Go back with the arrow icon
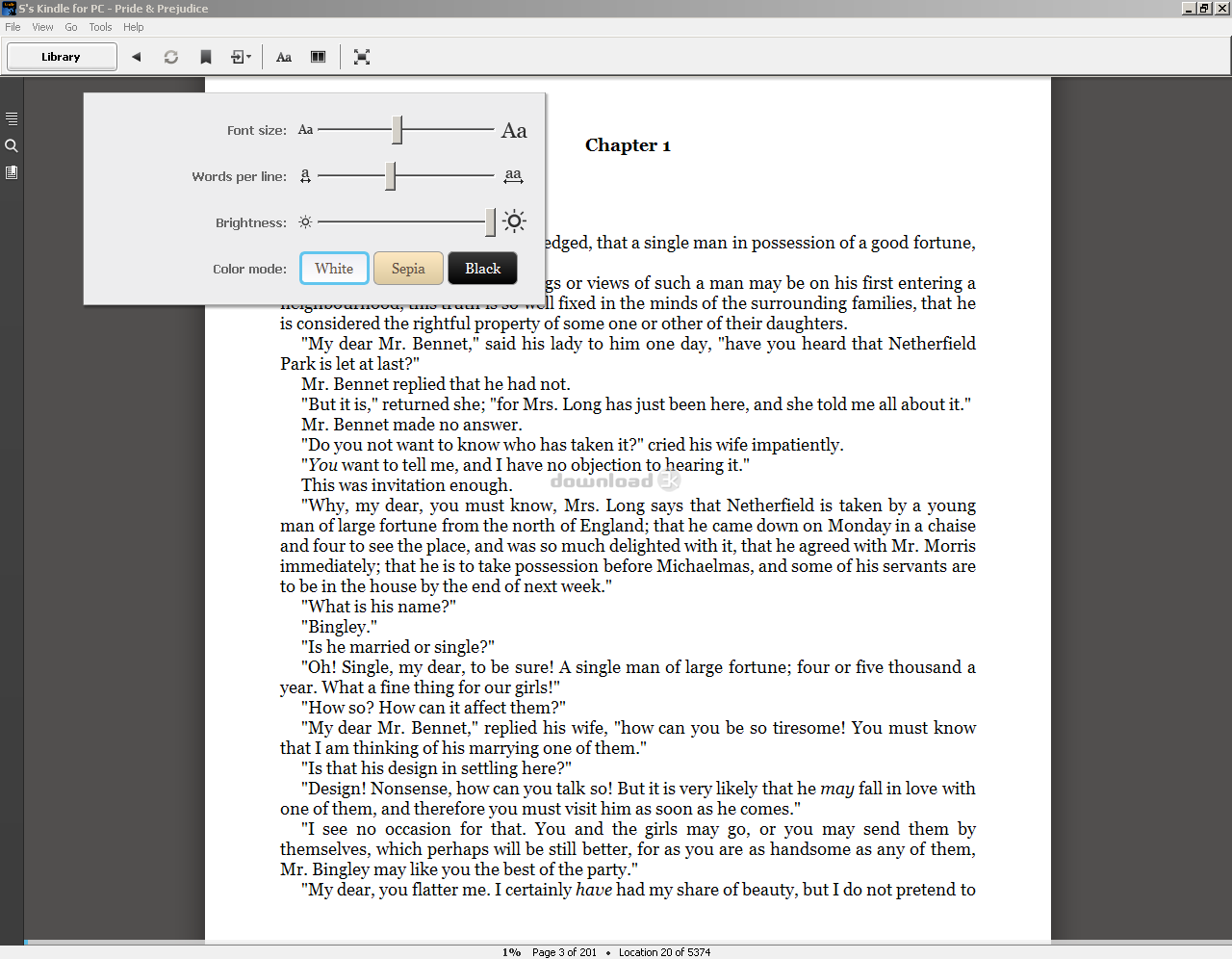Screen dimensions: 1232x959 coord(136,57)
